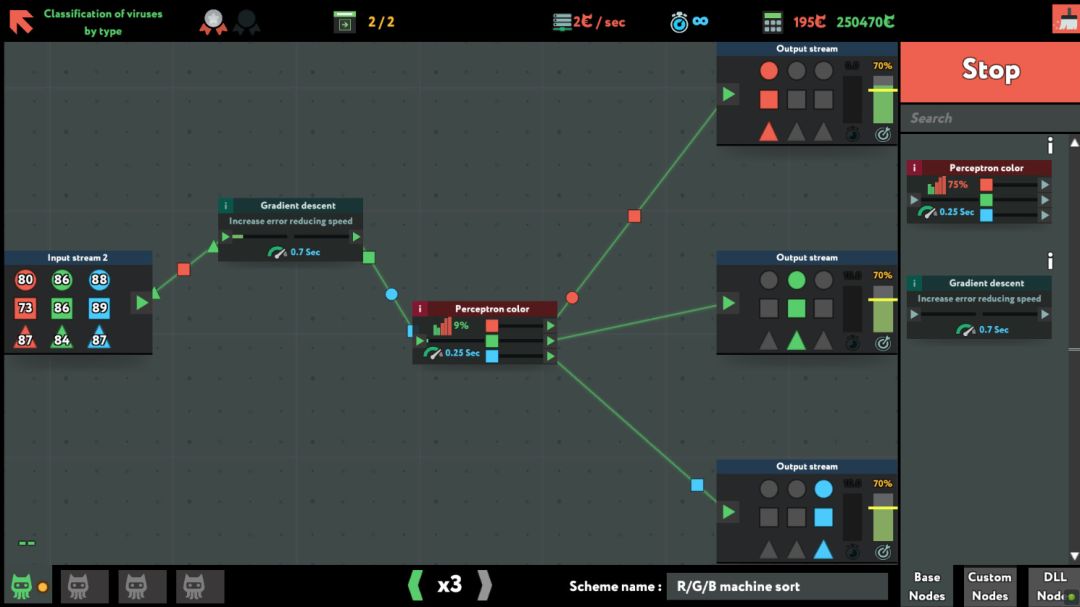Open info icon on sidebar Perceptron color card
Viewport: 1080px width, 607px height.
(914, 167)
